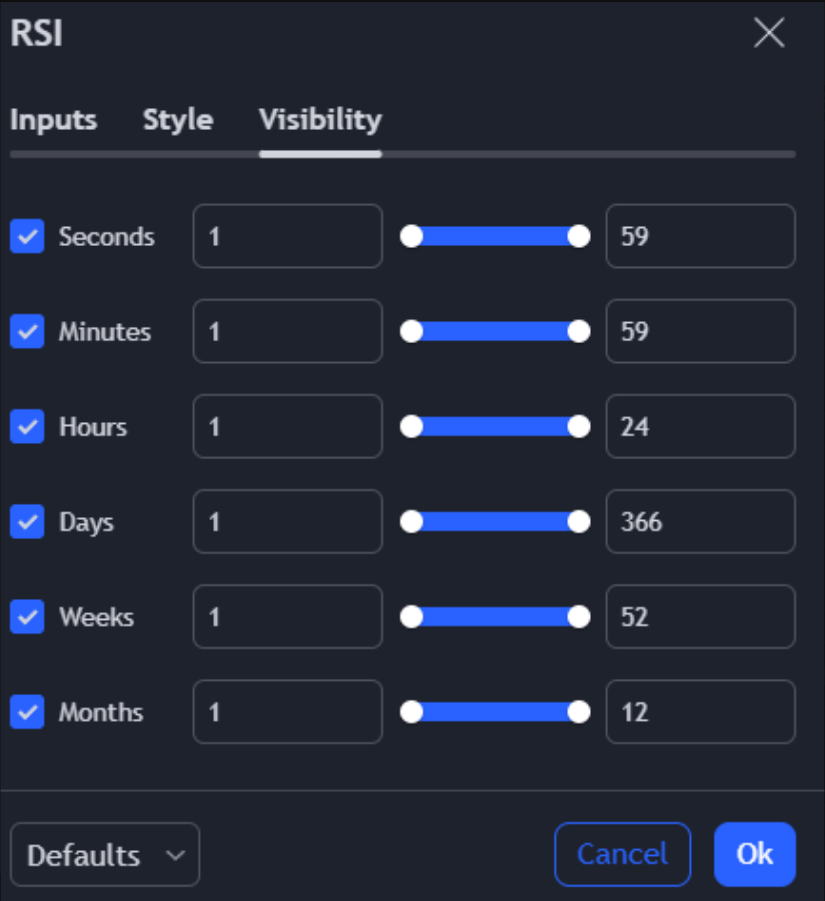Viewport: 825px width, 901px height.
Task: Disable the Hours visibility checkbox
Action: 27,426
